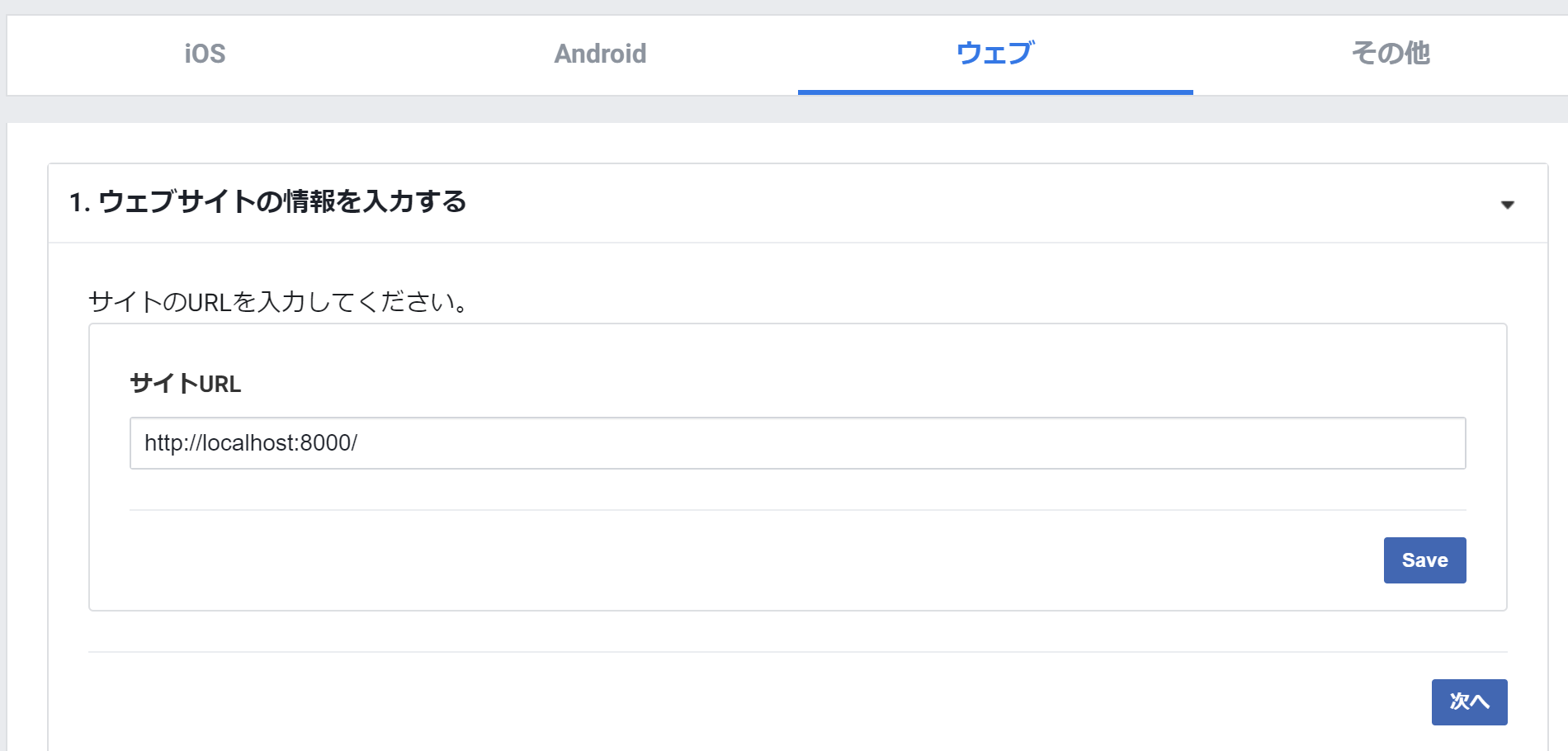Click the blank area left of Save button
The image size is (1568, 751).
point(743,560)
